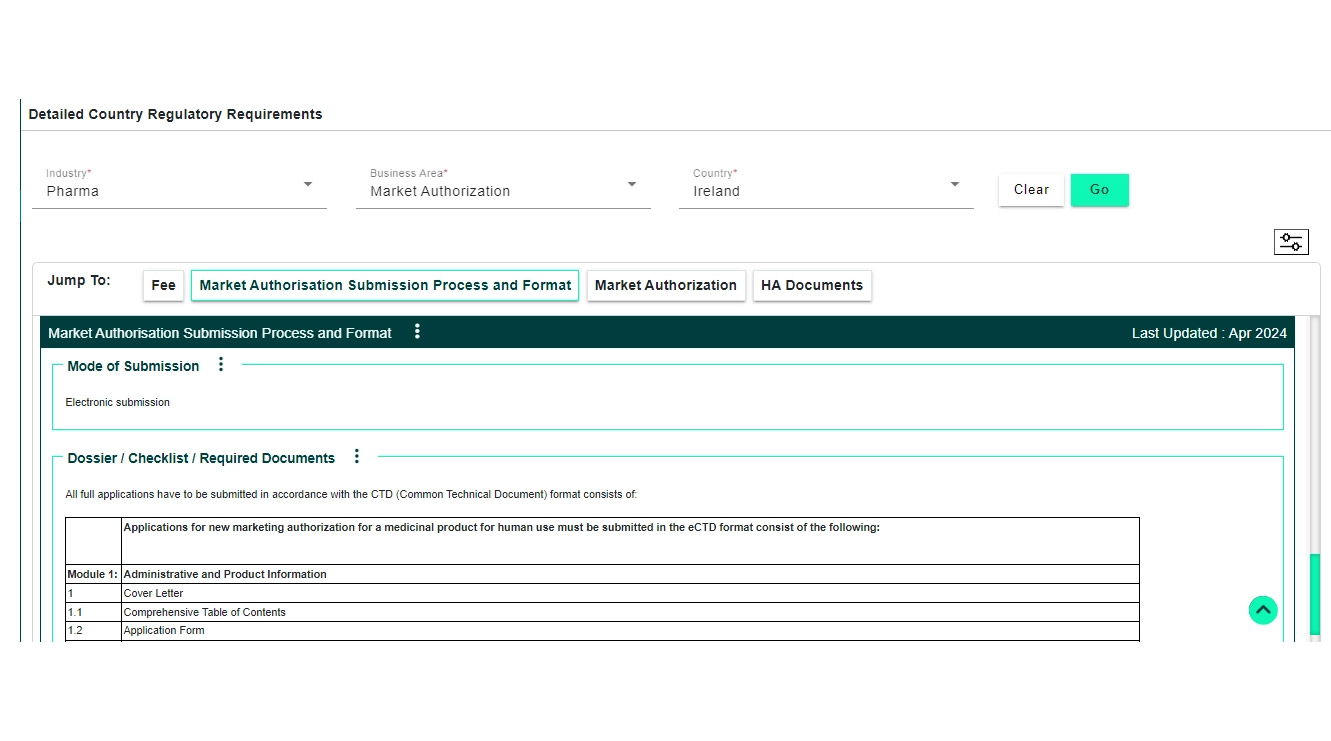Open options menu for Mode of Submission
The image size is (1331, 741).
pyautogui.click(x=221, y=365)
